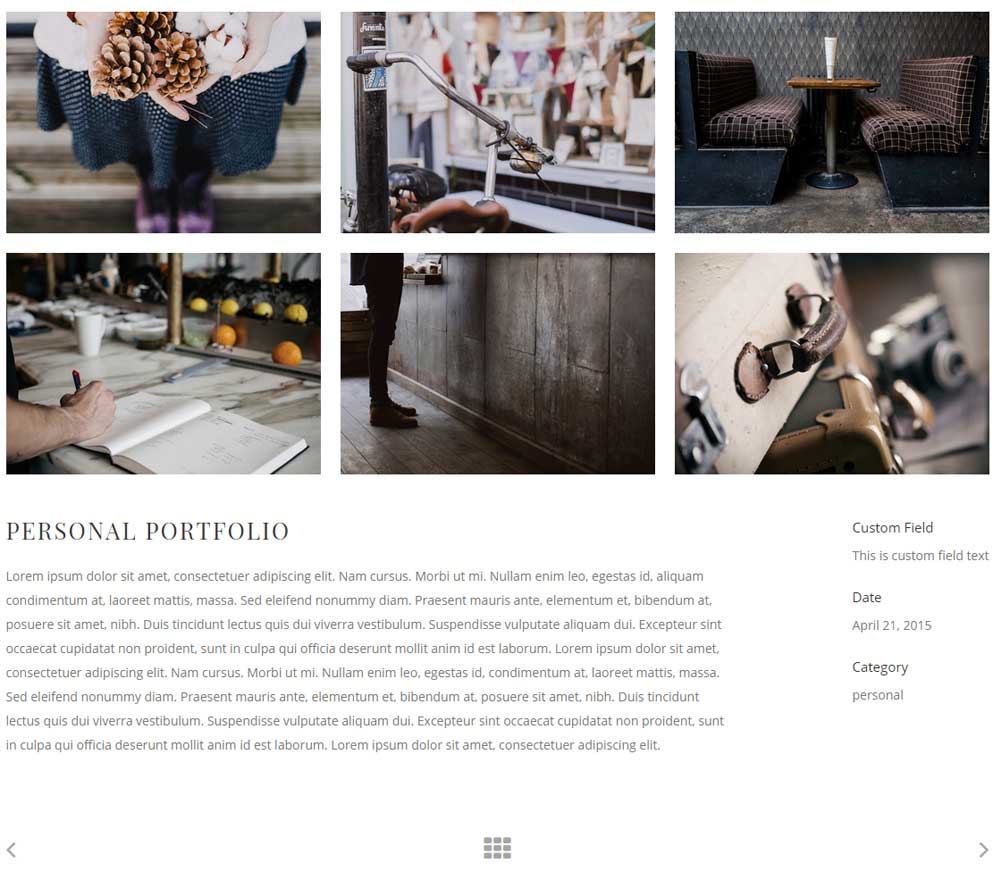Open the person standing at counter photo
Image resolution: width=1000 pixels, height=878 pixels.
tap(497, 363)
